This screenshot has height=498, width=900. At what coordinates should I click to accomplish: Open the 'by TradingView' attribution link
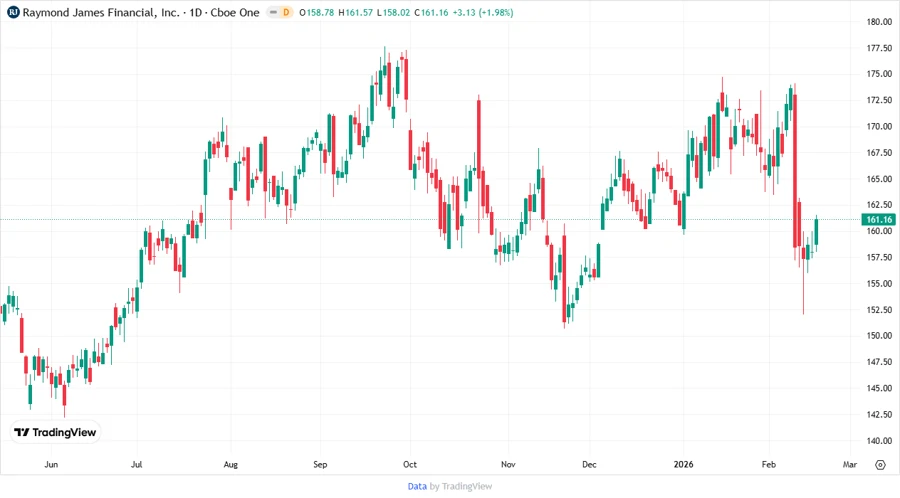pos(461,487)
